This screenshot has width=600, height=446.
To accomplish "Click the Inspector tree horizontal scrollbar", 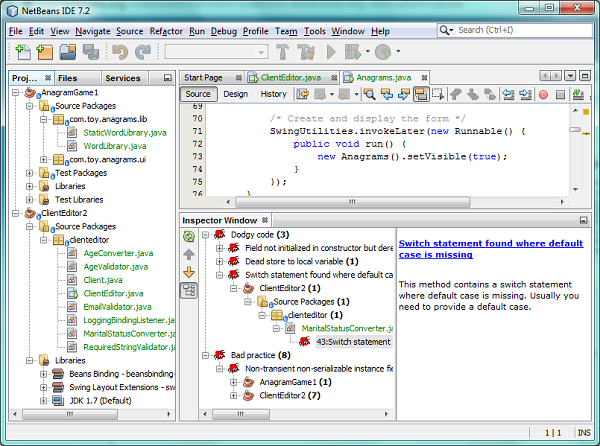I will (241, 414).
